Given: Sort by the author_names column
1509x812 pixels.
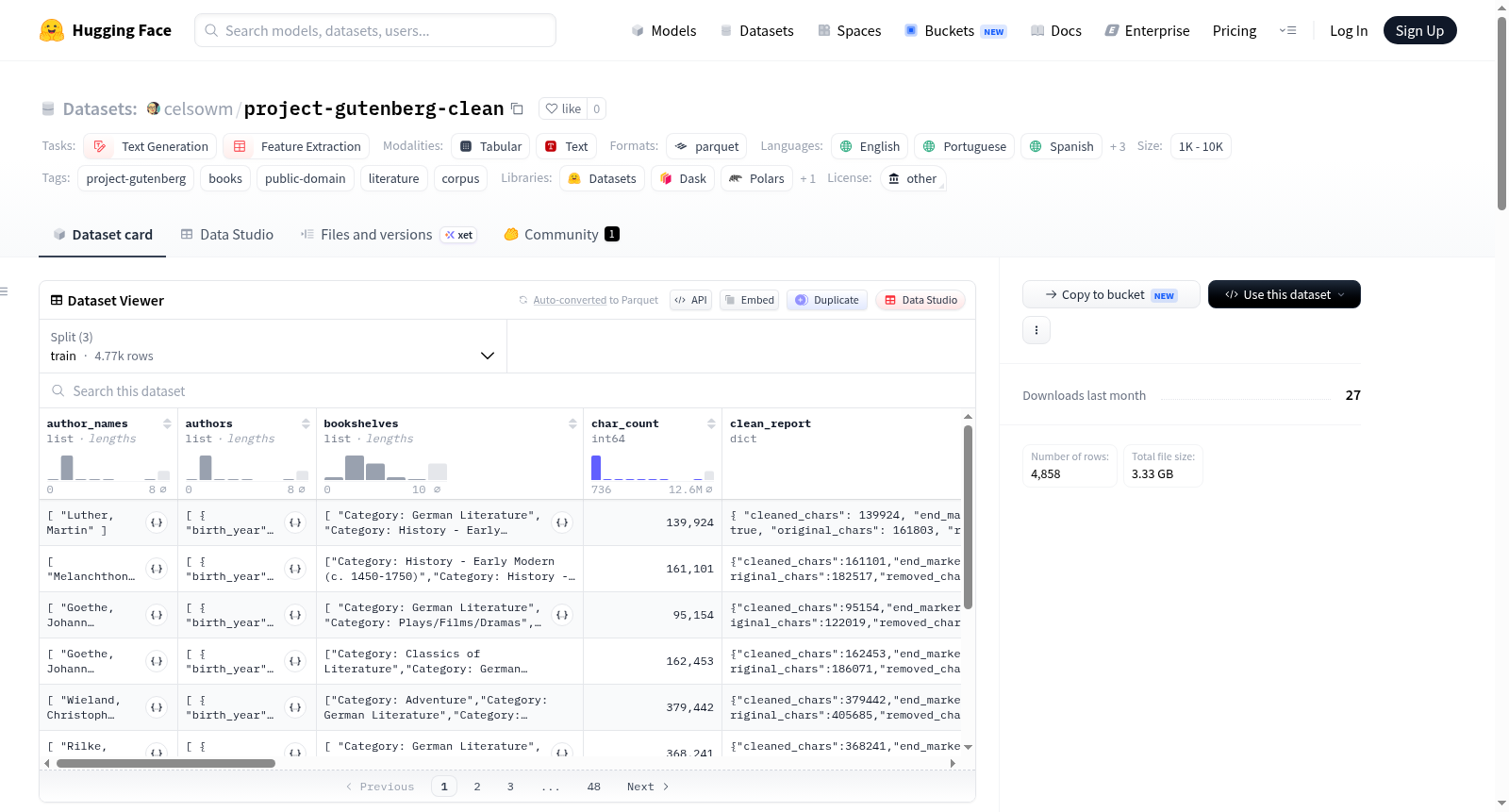Looking at the screenshot, I should (167, 423).
